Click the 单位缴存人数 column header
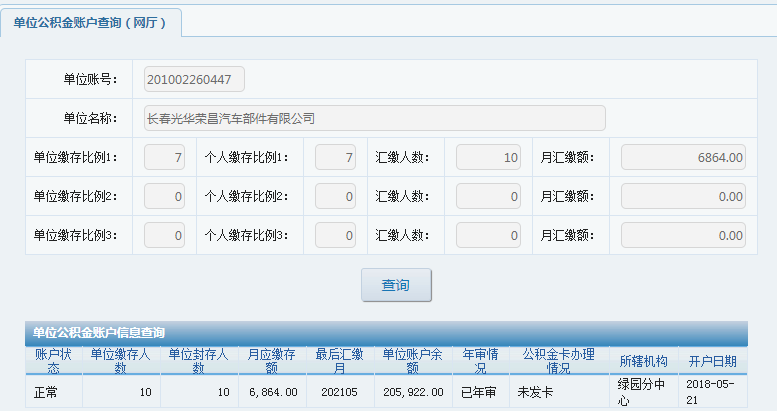The width and height of the screenshot is (777, 411). [x=121, y=361]
